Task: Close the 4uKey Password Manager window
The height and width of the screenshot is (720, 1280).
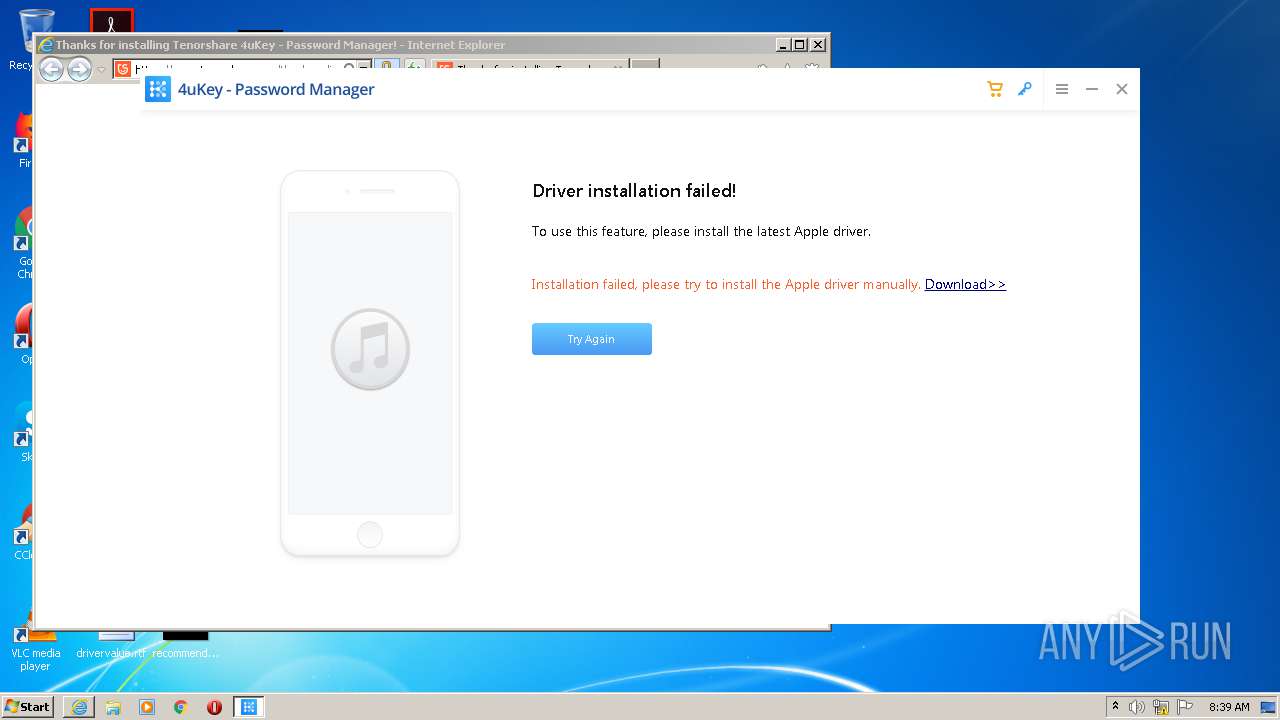Action: [x=1122, y=89]
